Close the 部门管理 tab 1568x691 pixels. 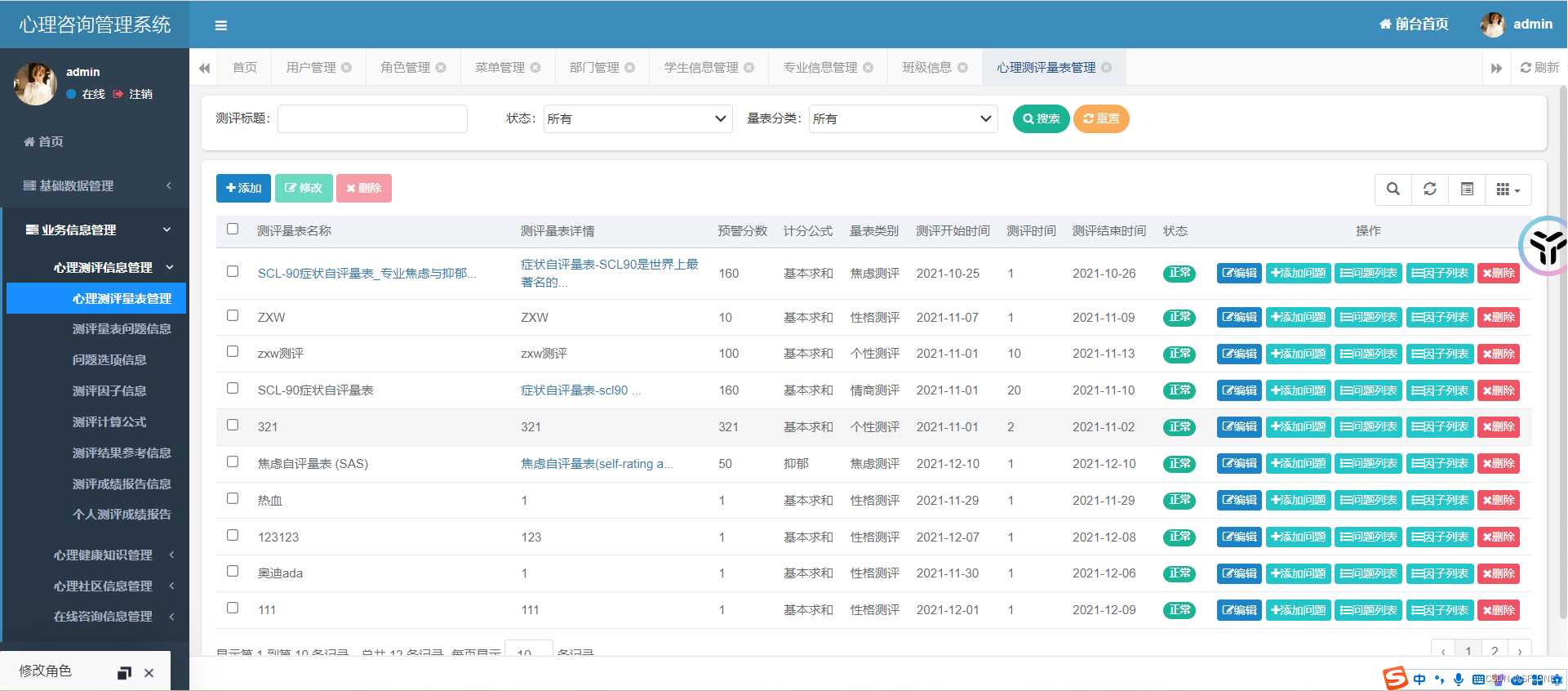629,68
